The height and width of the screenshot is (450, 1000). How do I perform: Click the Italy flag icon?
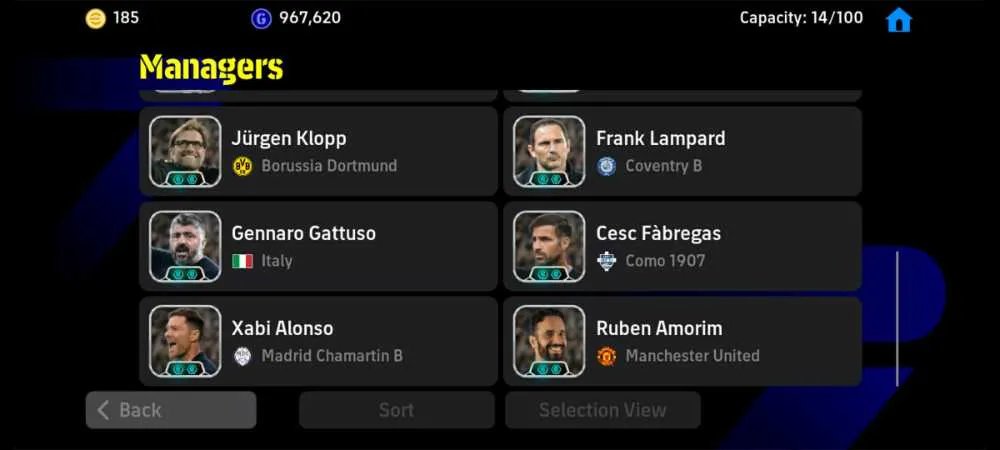click(242, 261)
